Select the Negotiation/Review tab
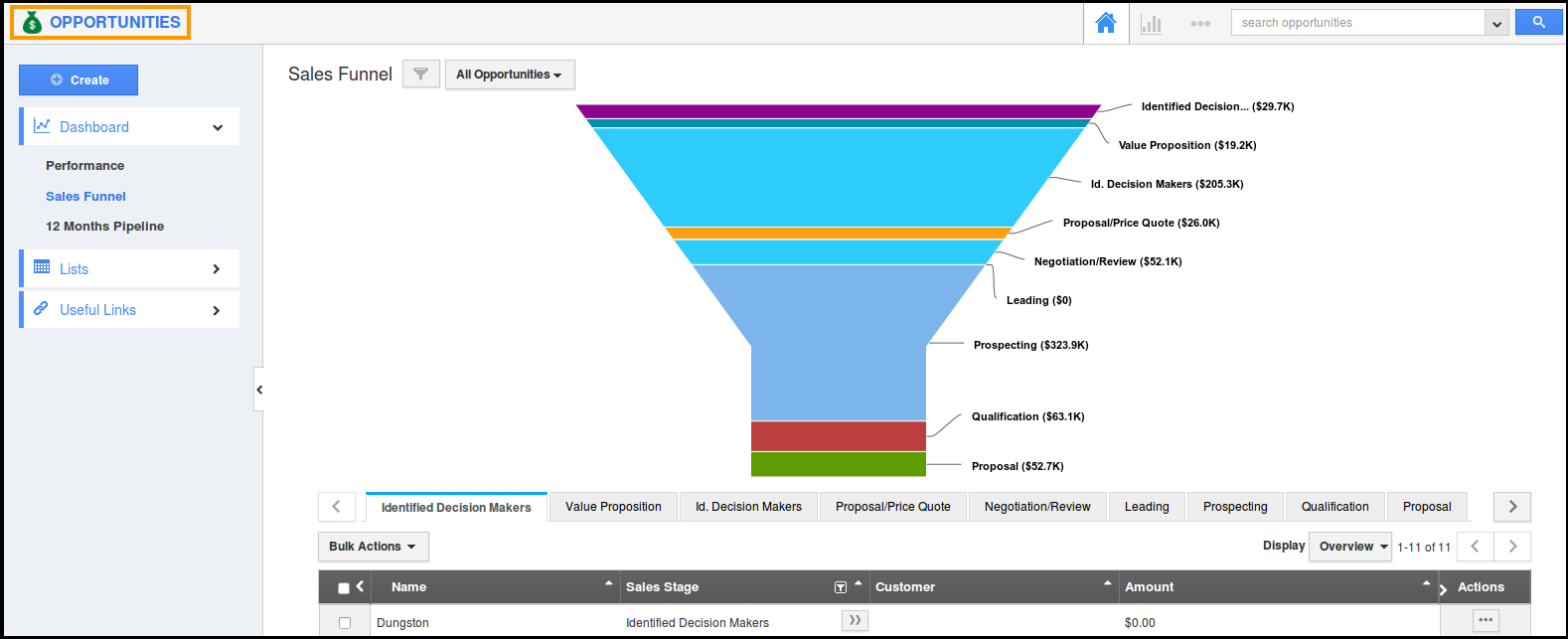 pos(1037,507)
